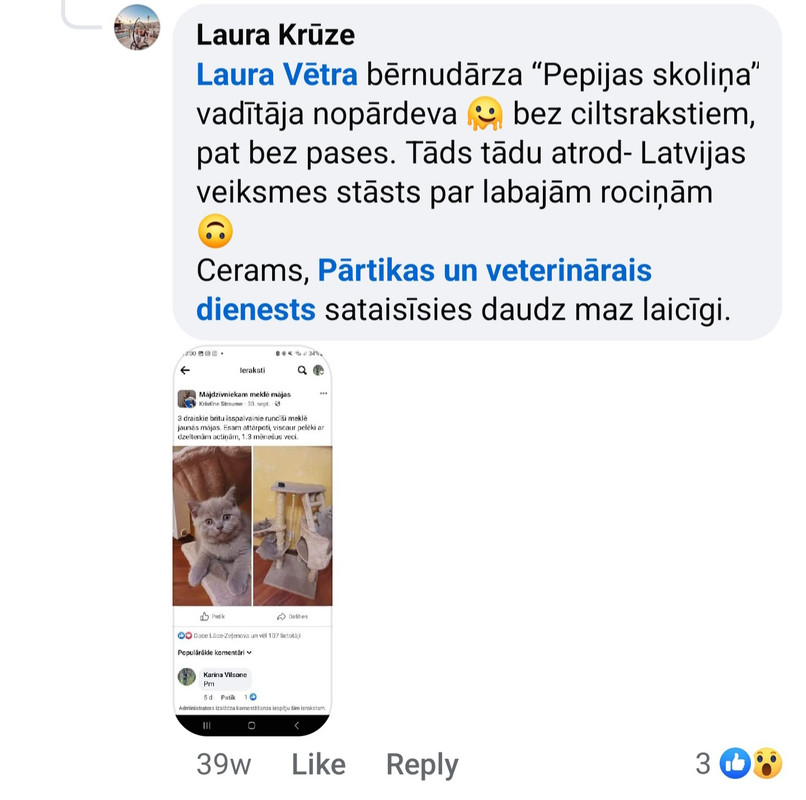This screenshot has height=800, width=806.
Task: Expand the Populārākie komentāri dropdown
Action: [x=214, y=652]
